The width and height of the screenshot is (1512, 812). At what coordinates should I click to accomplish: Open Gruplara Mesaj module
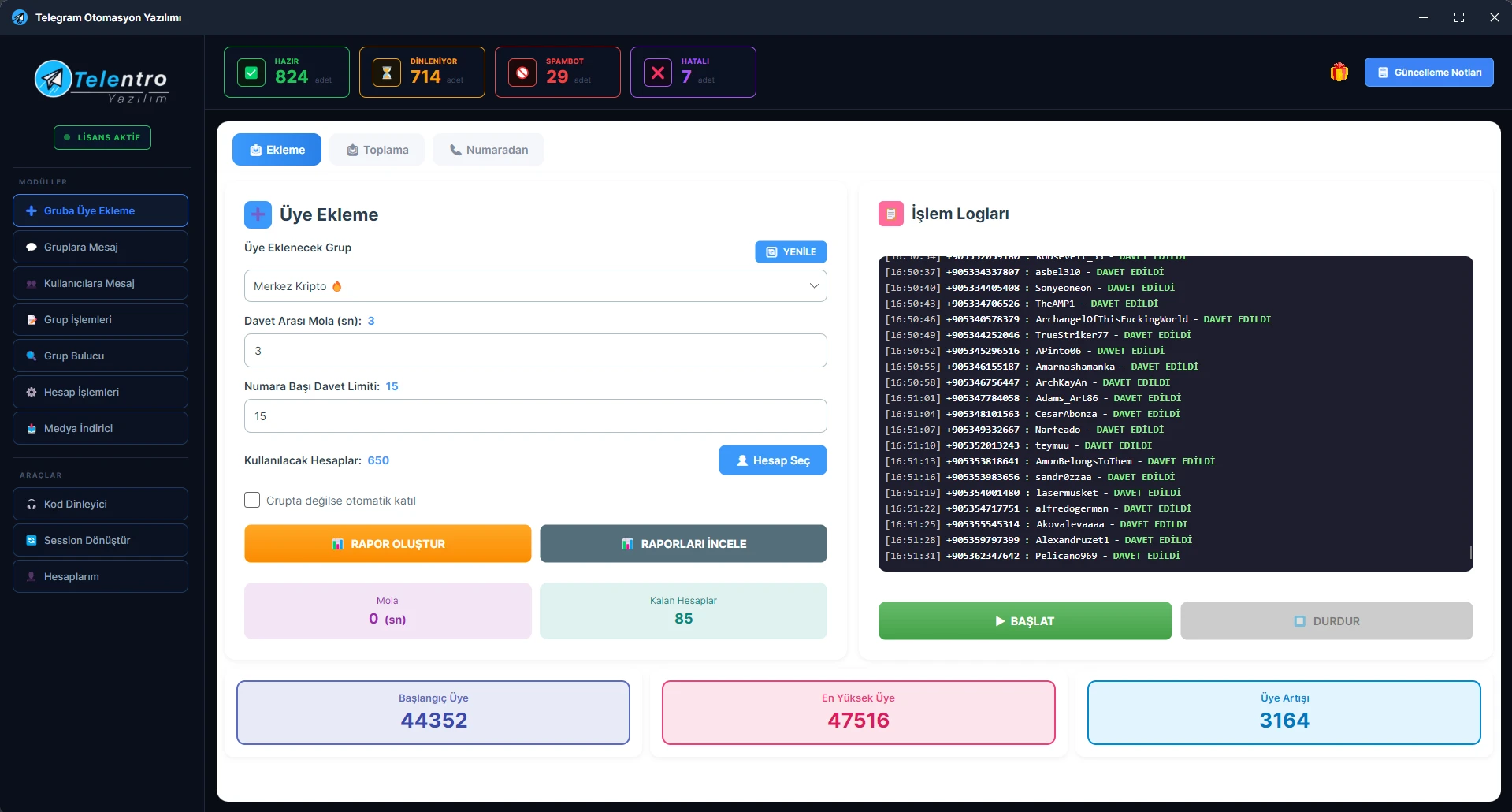pos(100,247)
